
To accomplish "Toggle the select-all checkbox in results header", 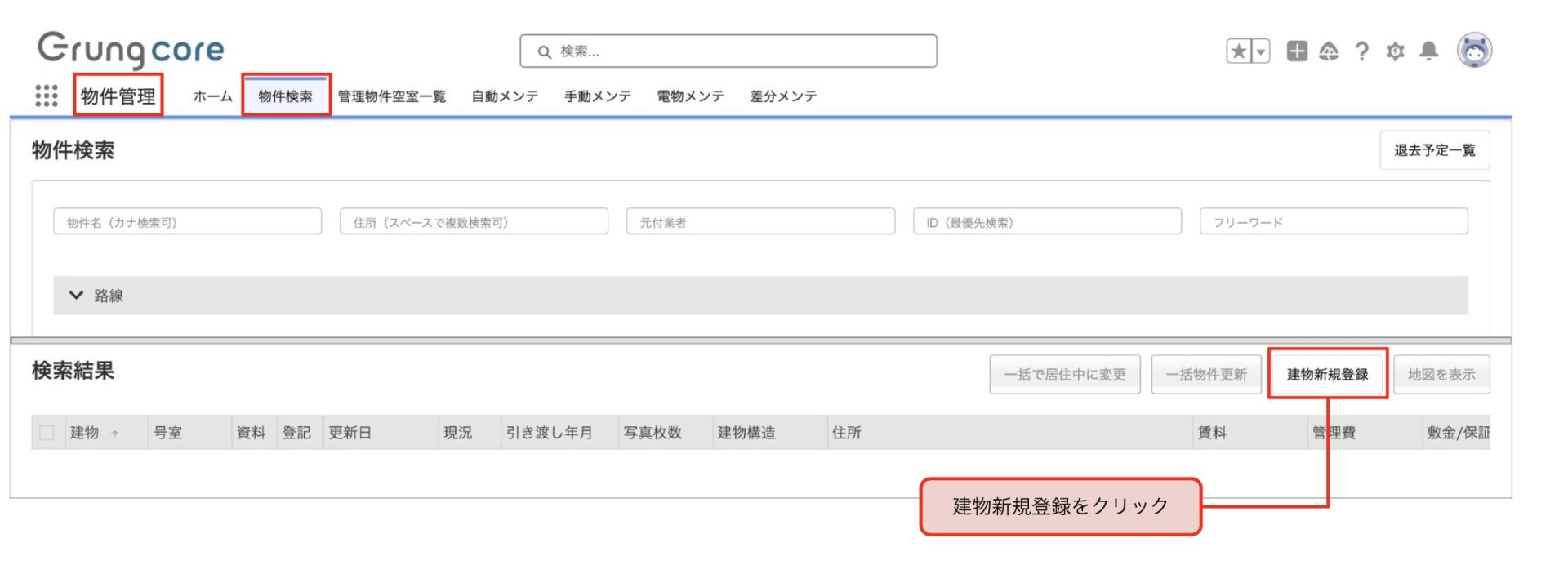I will [47, 433].
